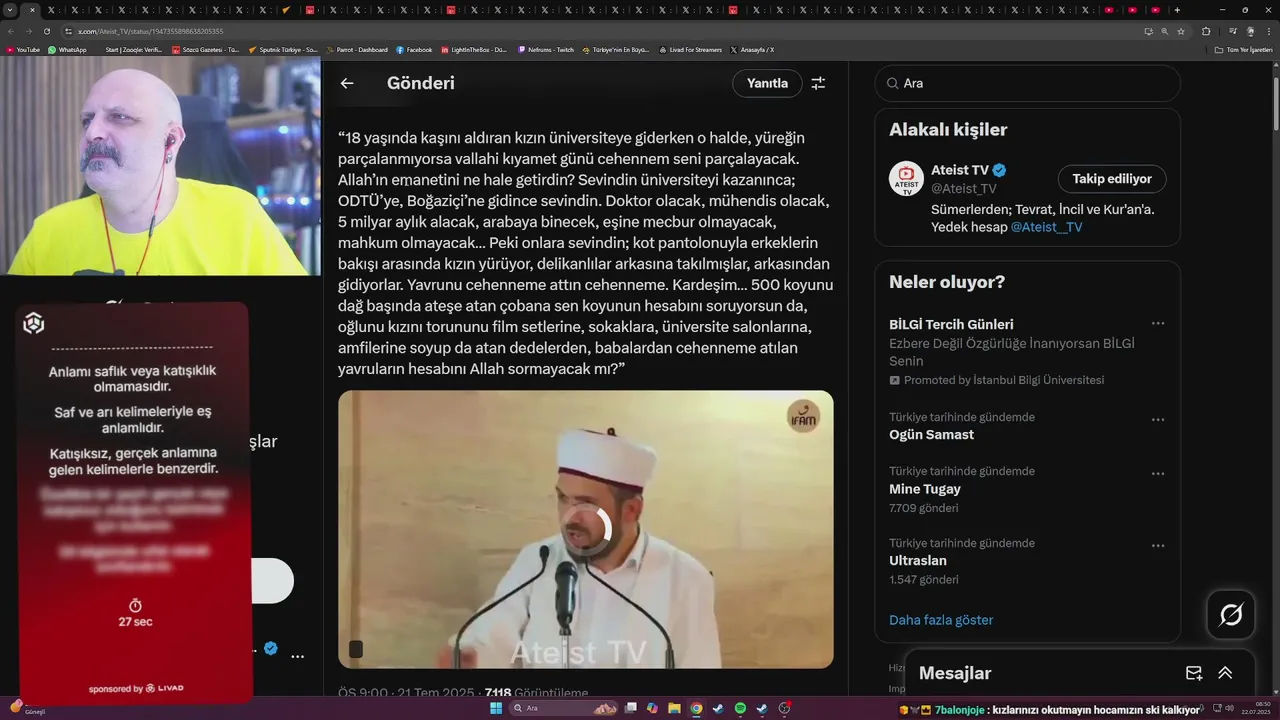Open the three-dot menu near the verified badge
The width and height of the screenshot is (1280, 720).
(x=297, y=657)
